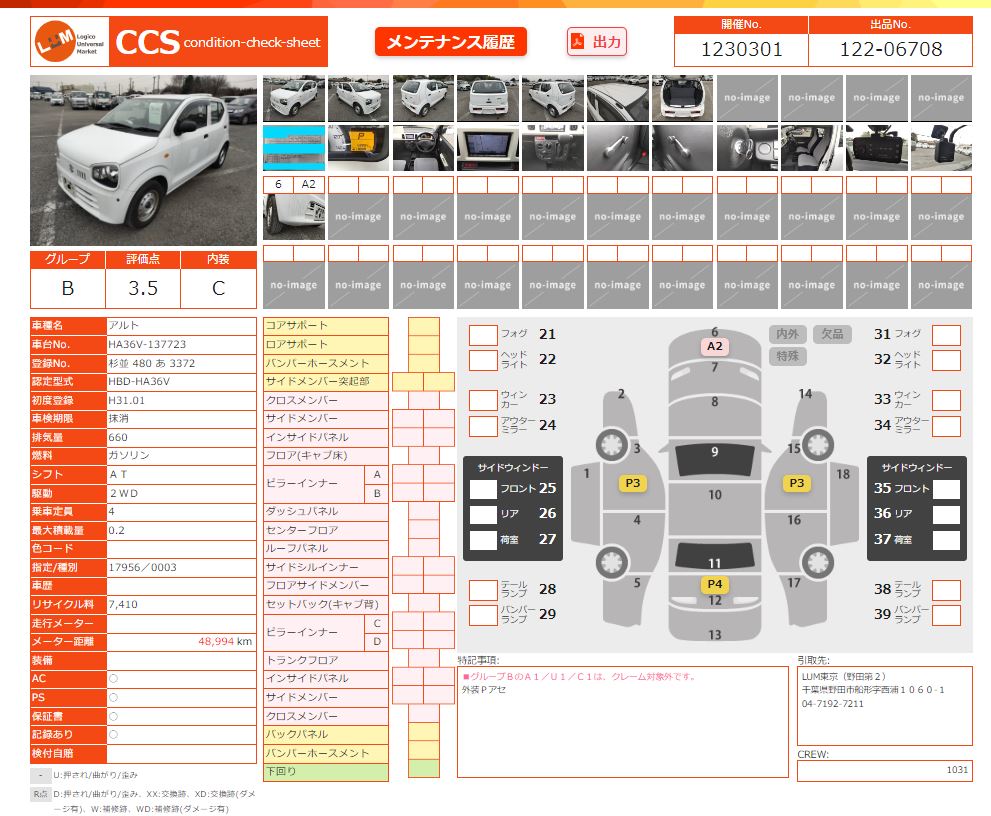Open the large main car photo
Screen dimensions: 991x816
click(x=143, y=160)
